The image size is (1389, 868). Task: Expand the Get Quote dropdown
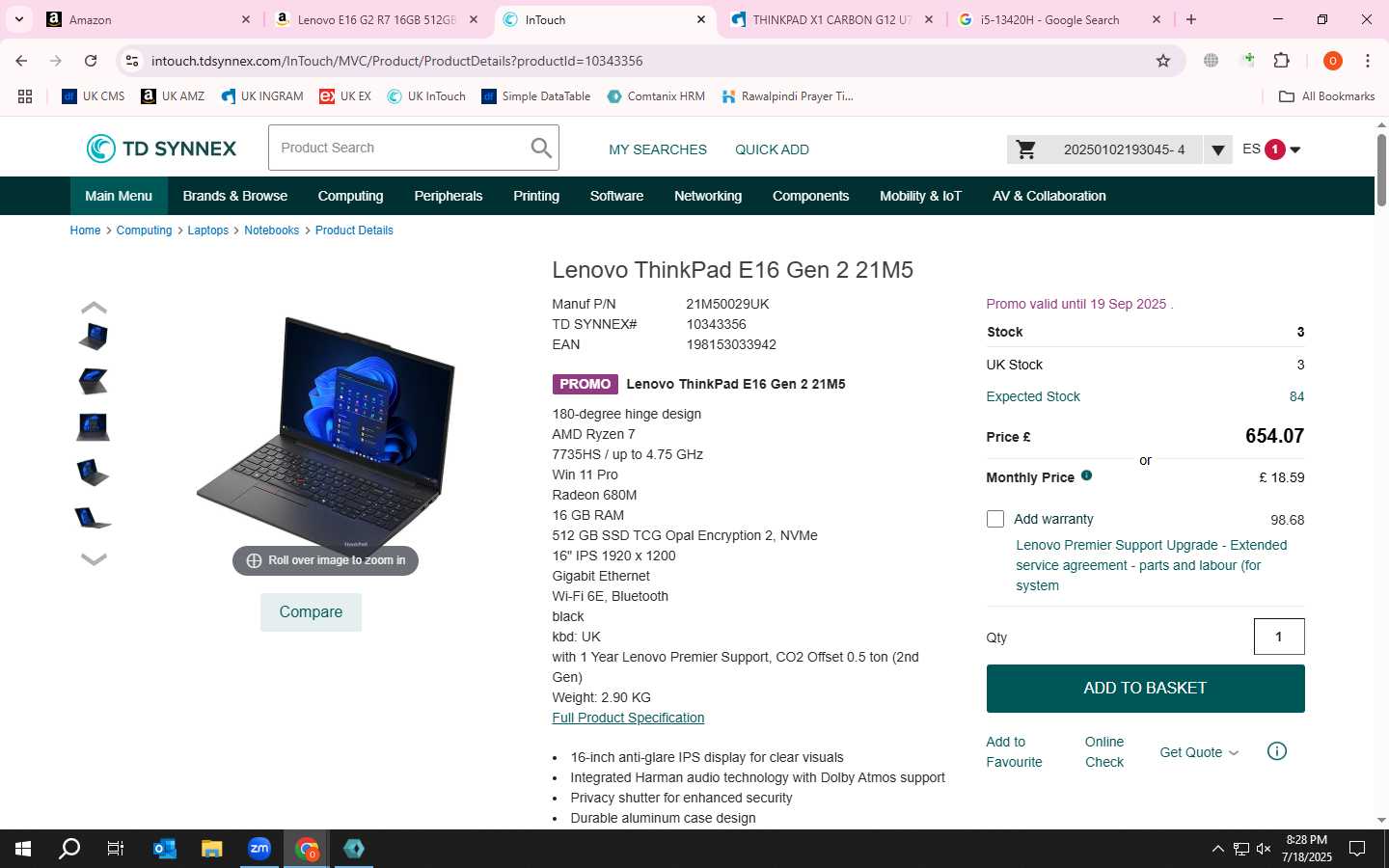pyautogui.click(x=1199, y=752)
